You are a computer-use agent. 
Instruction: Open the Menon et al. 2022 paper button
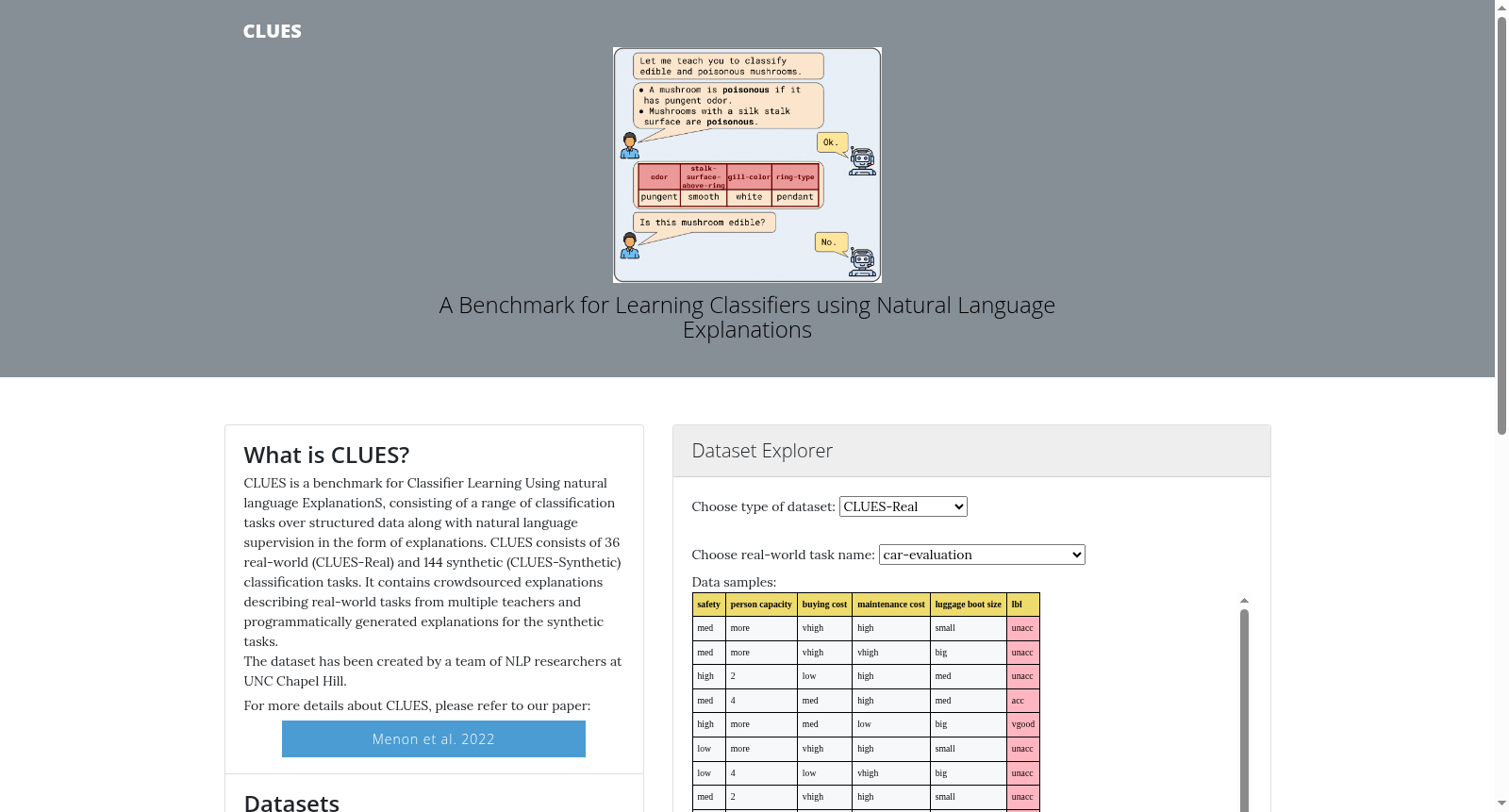[x=434, y=739]
